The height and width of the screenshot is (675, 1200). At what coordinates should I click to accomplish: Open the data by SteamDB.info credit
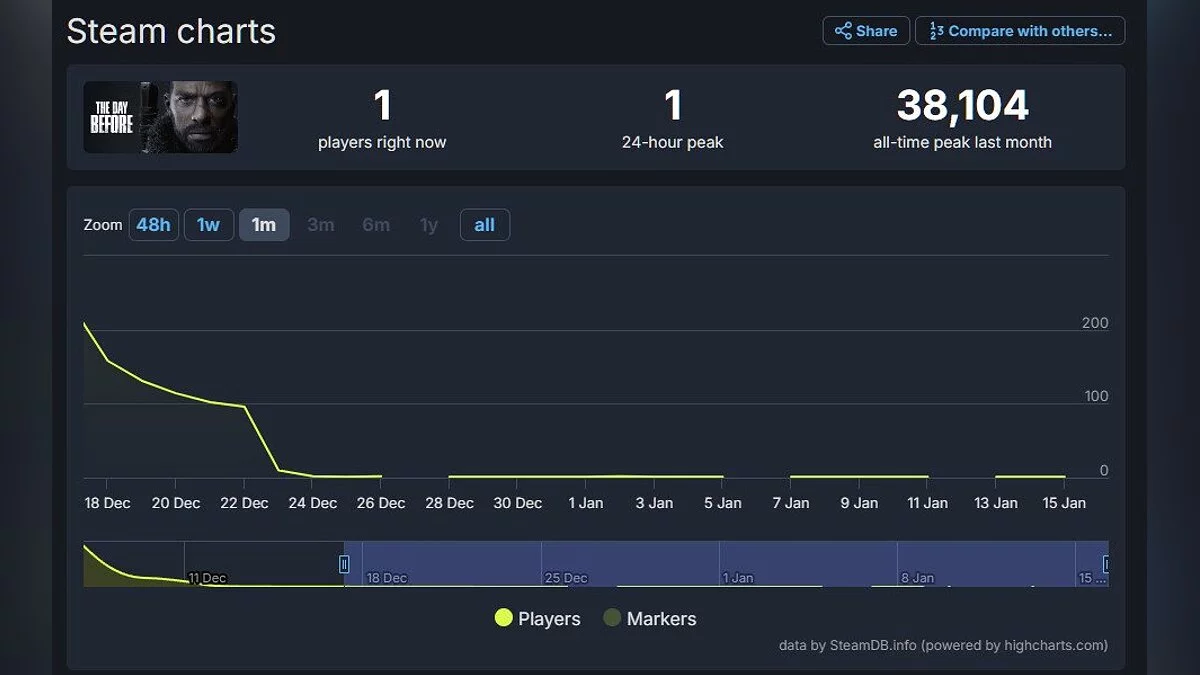tap(943, 646)
